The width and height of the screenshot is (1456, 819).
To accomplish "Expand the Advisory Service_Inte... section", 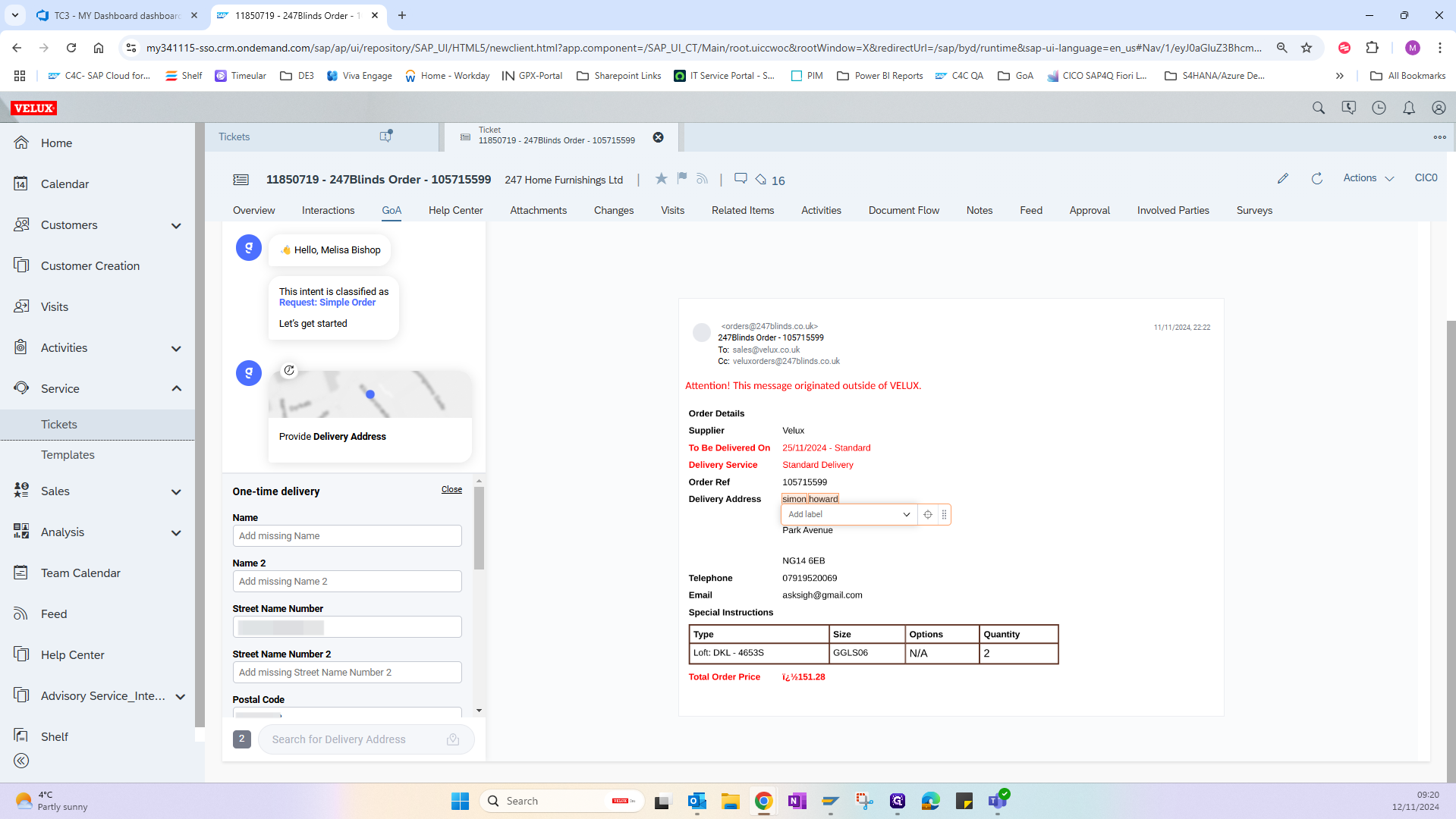I will (x=180, y=697).
